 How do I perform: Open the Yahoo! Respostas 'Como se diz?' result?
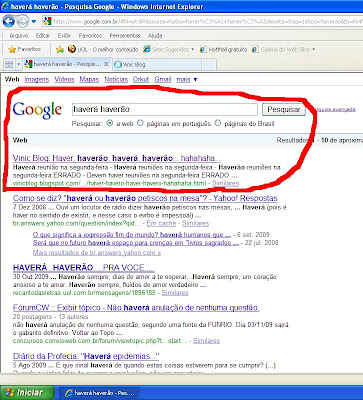[145, 198]
